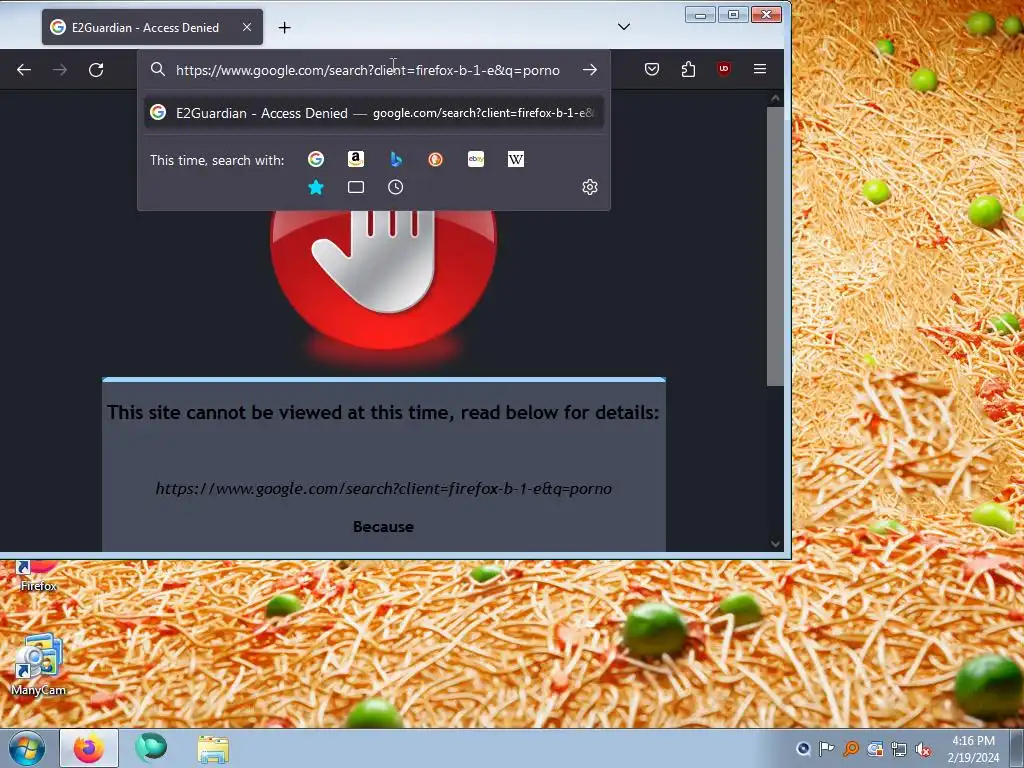The height and width of the screenshot is (768, 1024).
Task: Click the 'Because' text on the page
Action: pyautogui.click(x=383, y=527)
